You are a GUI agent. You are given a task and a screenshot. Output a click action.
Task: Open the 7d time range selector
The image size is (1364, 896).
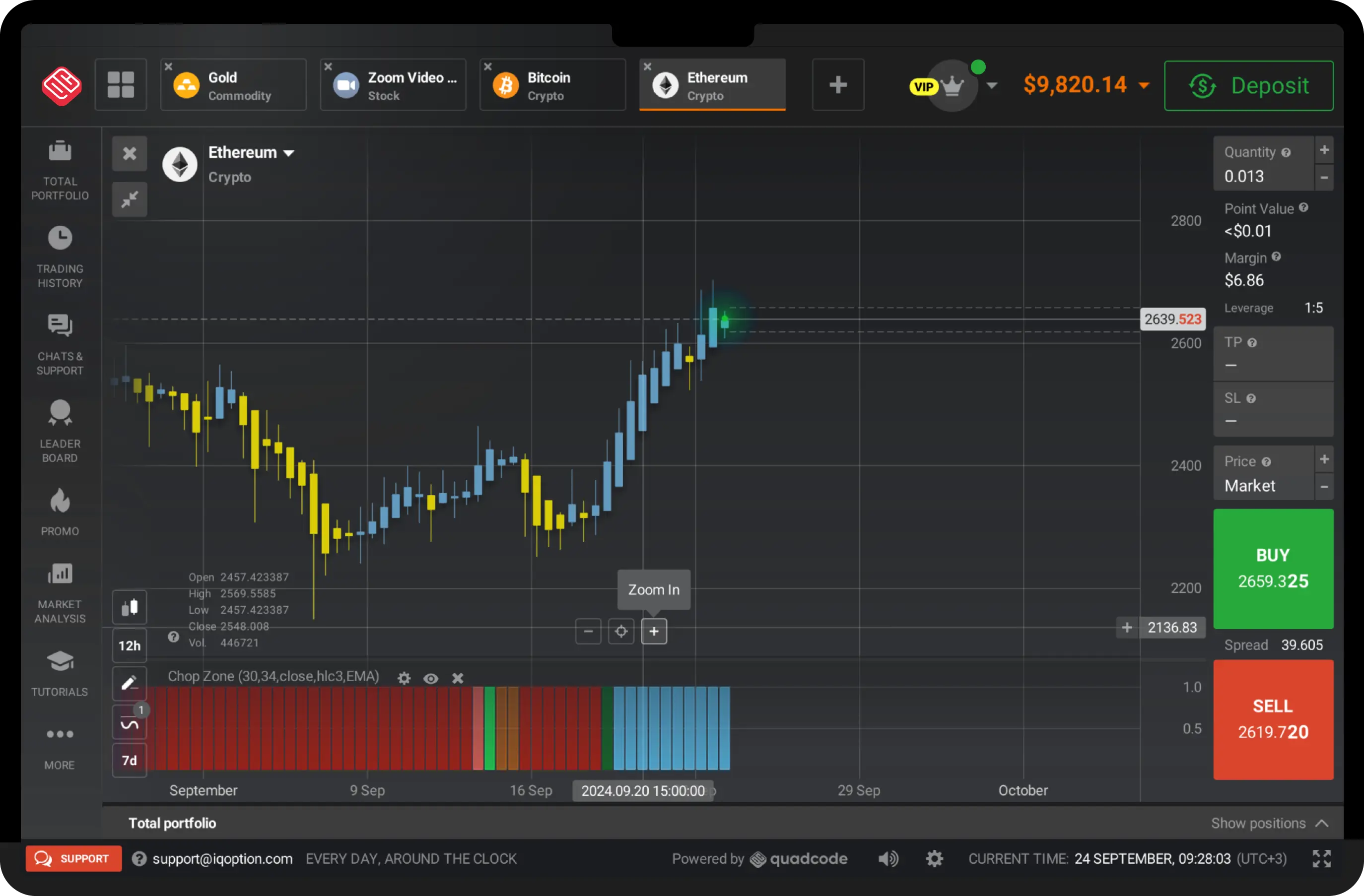tap(130, 760)
